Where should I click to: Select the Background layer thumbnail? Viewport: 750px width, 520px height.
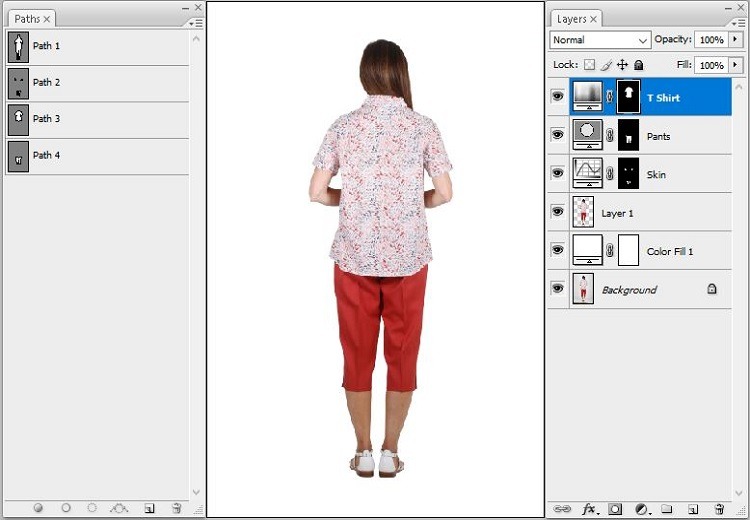(x=583, y=288)
